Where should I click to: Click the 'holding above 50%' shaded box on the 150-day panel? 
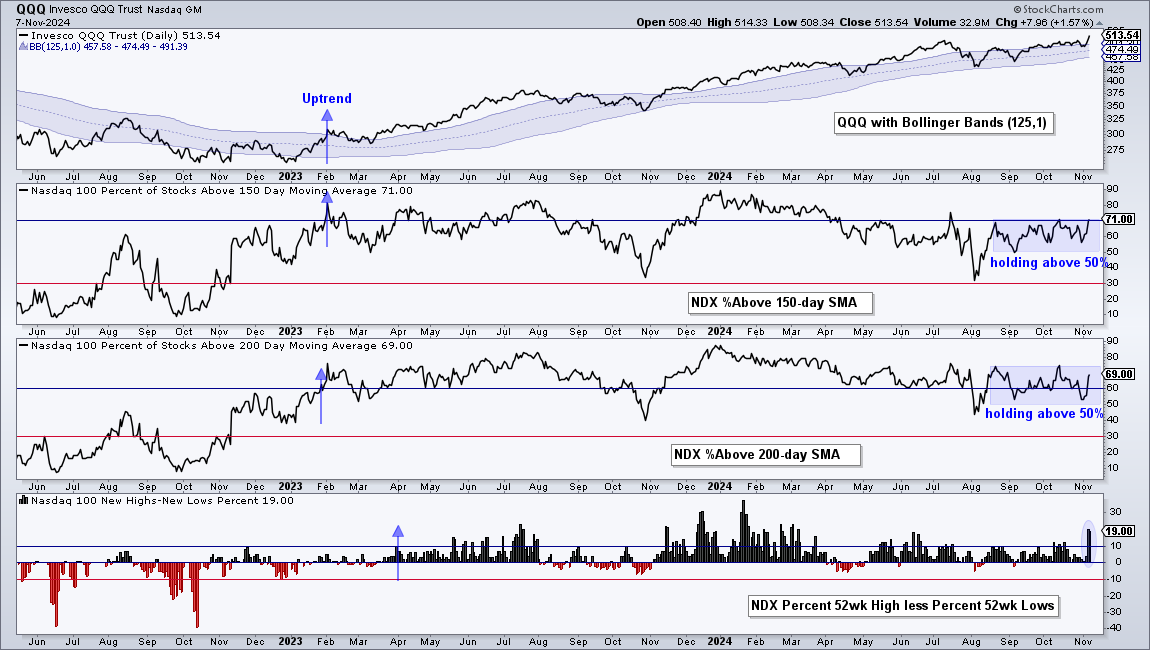tap(1046, 237)
